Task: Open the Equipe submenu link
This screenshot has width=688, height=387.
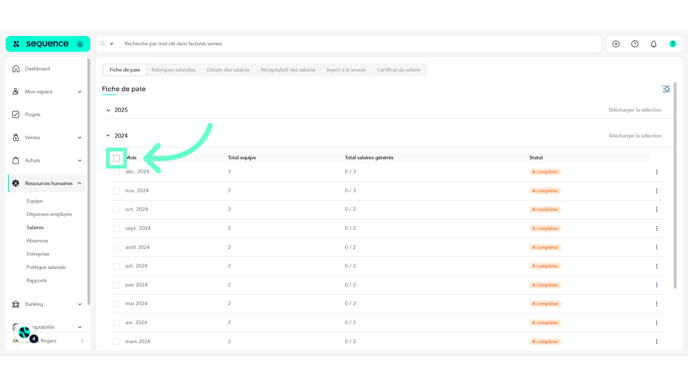Action: click(34, 201)
